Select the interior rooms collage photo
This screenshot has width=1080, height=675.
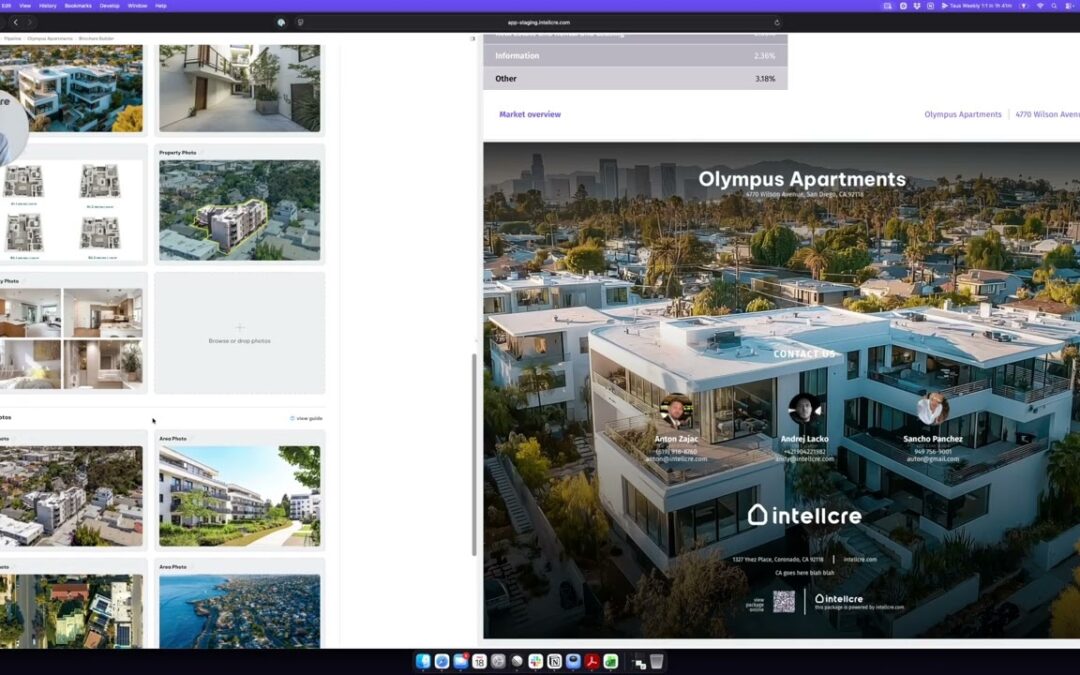click(x=72, y=339)
